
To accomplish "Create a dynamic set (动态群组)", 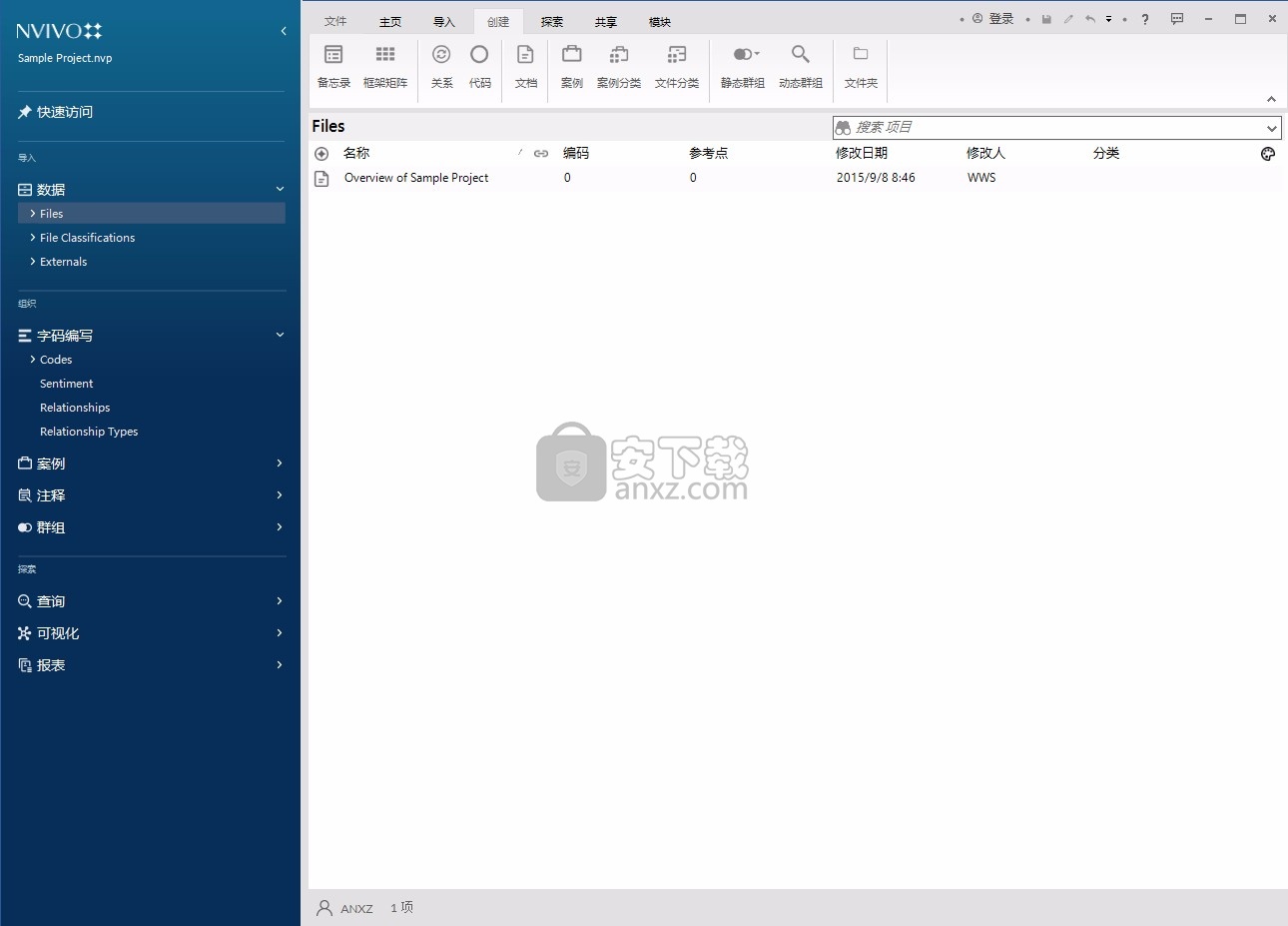I will pos(801,67).
